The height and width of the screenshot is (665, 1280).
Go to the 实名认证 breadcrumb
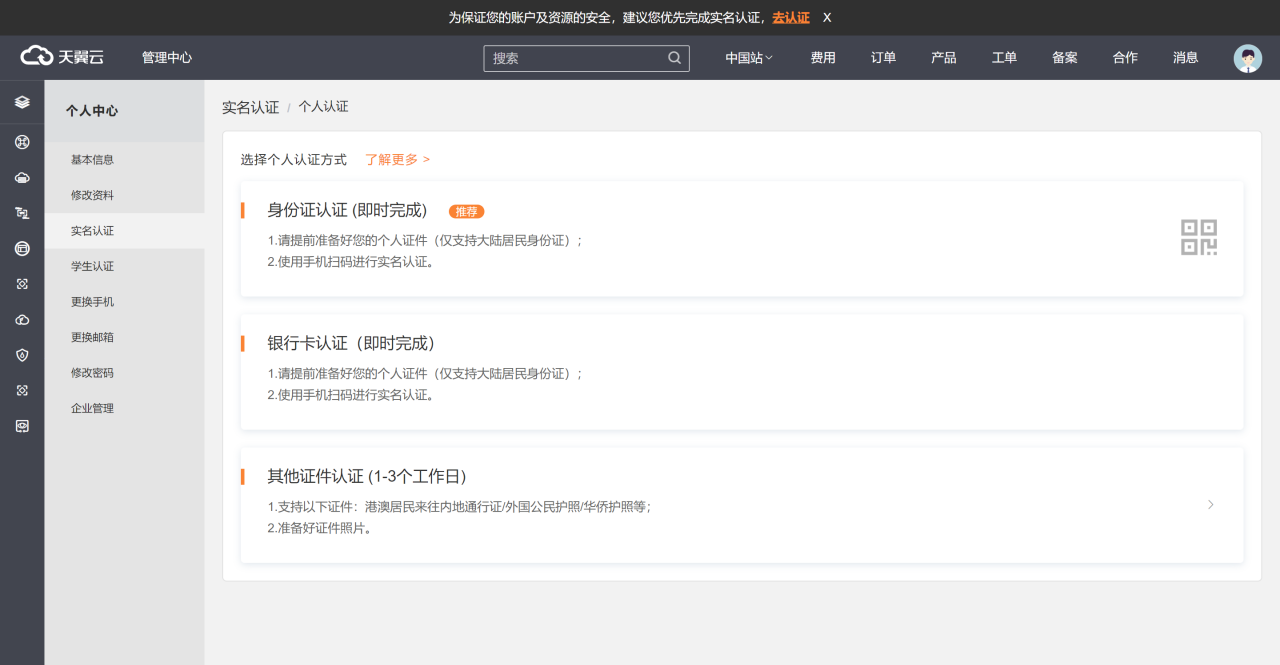click(250, 107)
